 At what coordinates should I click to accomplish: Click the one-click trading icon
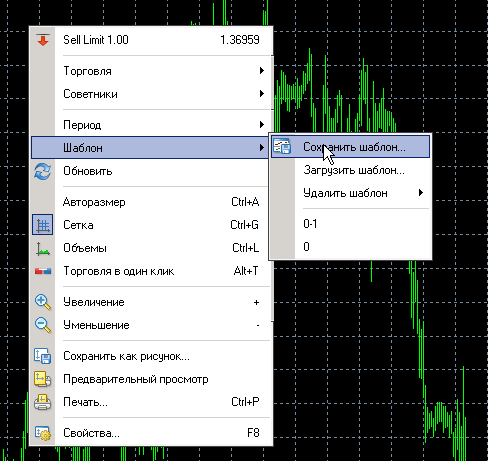[43, 271]
